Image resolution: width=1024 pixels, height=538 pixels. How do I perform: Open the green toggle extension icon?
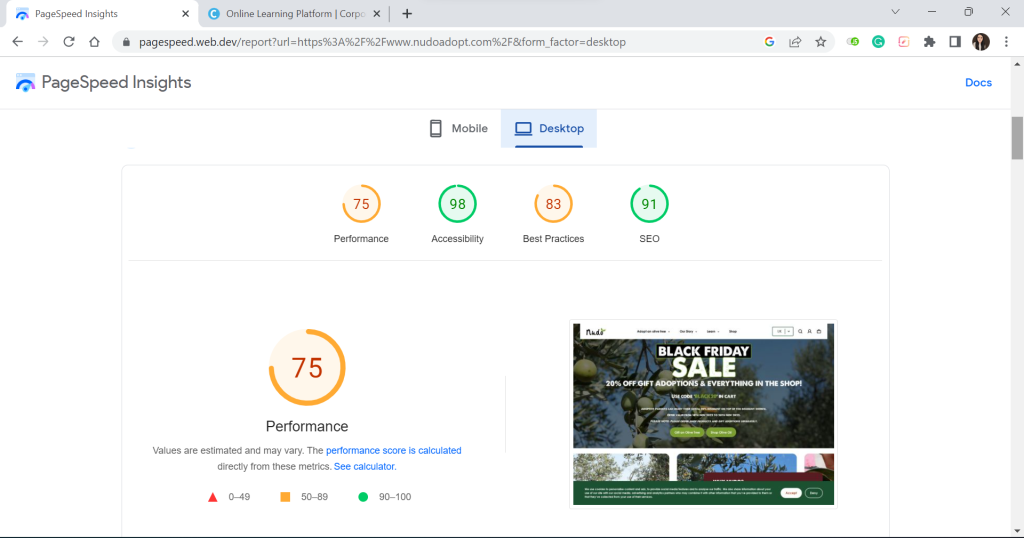[x=853, y=42]
